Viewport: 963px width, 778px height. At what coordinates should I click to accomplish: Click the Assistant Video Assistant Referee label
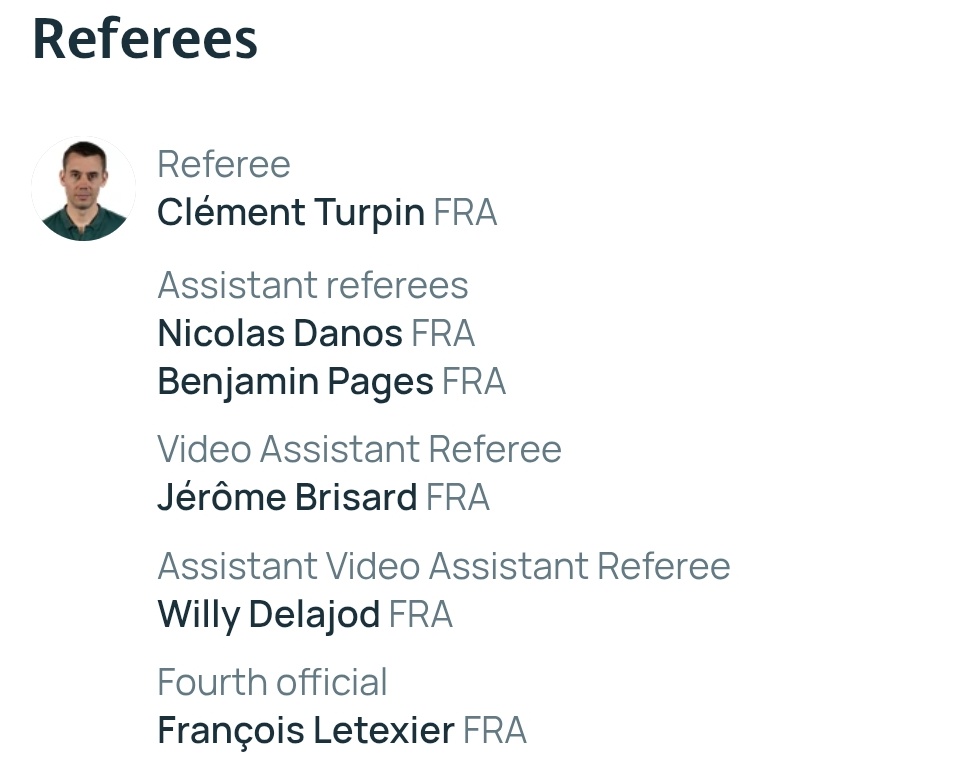click(444, 566)
